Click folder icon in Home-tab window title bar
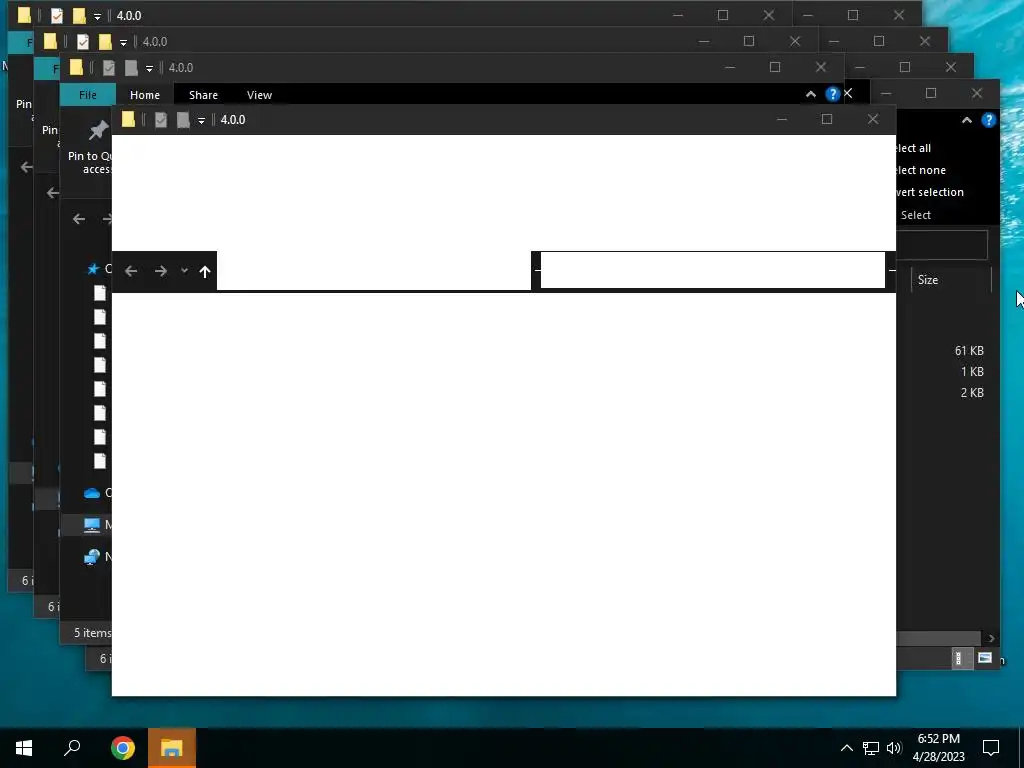1024x768 pixels. [76, 67]
